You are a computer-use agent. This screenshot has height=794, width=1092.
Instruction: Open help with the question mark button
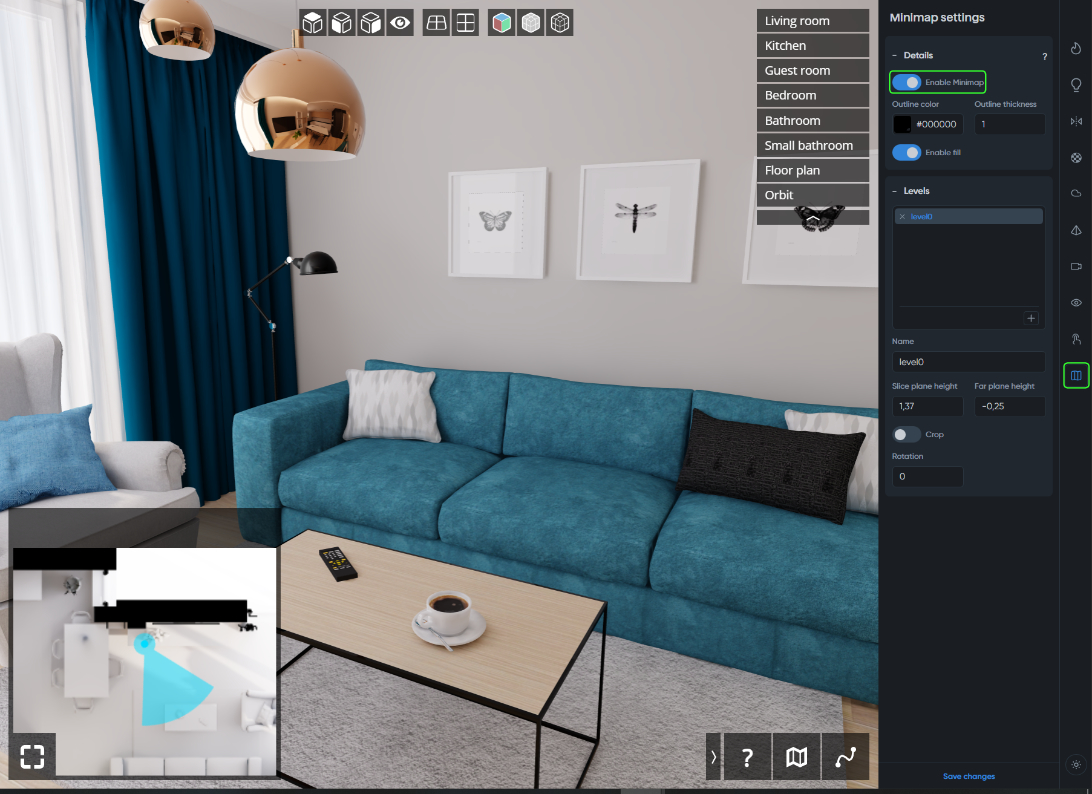[746, 757]
